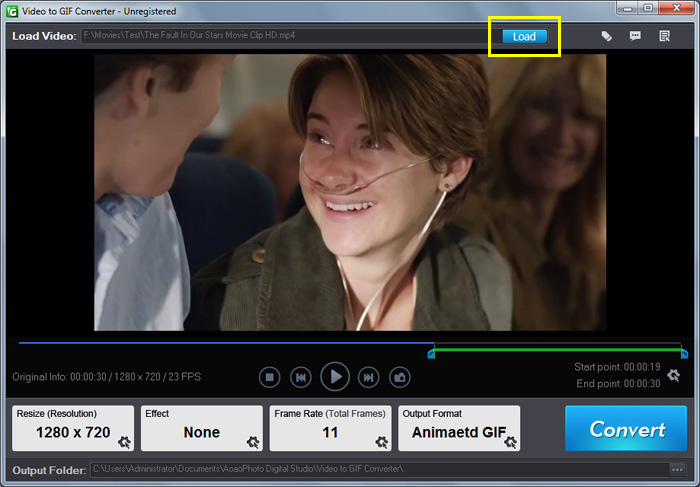The width and height of the screenshot is (700, 487).
Task: Click the Load Video file path field
Action: (x=290, y=36)
